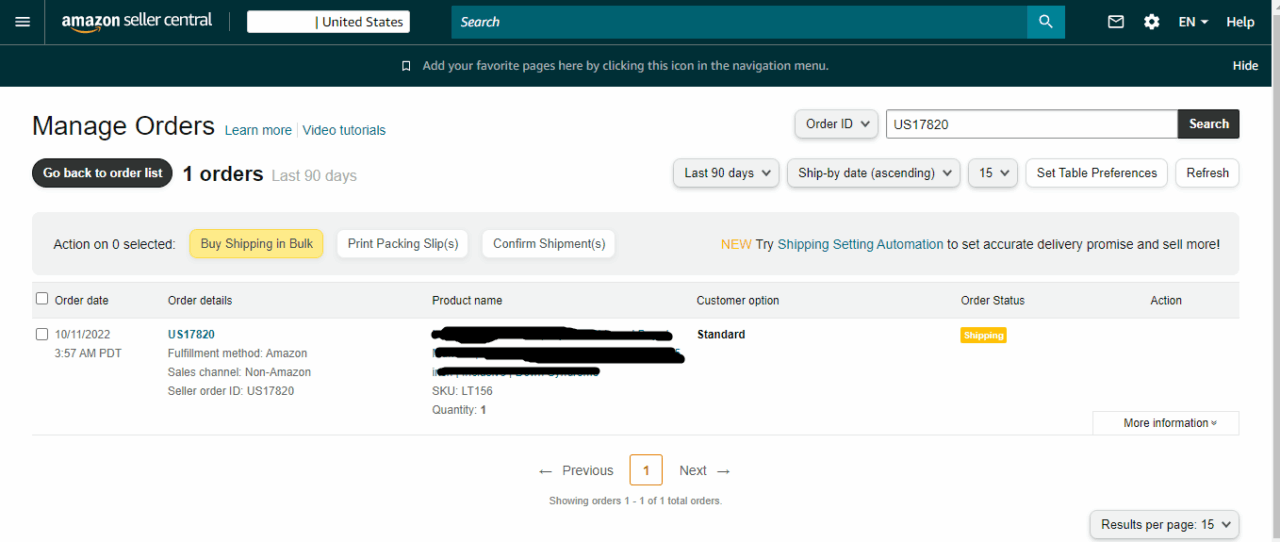Click the Amazon Seller Central logo
Screen dimensions: 1280x542
point(137,22)
